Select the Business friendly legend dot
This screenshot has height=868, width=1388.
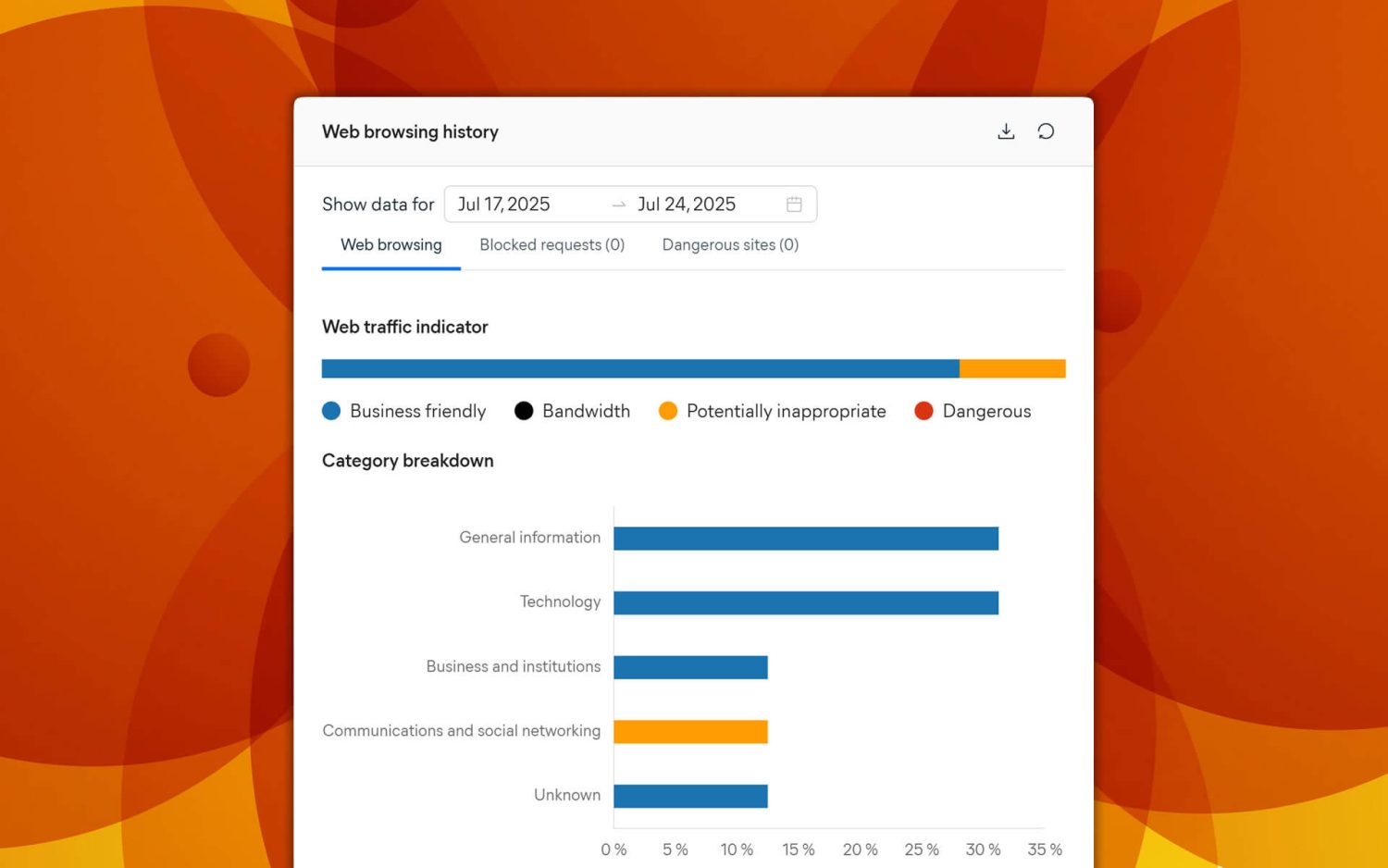(x=331, y=410)
